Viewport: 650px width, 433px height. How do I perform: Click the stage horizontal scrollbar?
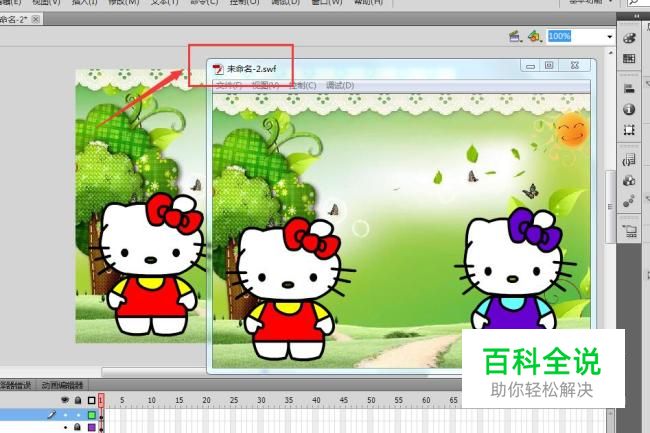tap(154, 372)
